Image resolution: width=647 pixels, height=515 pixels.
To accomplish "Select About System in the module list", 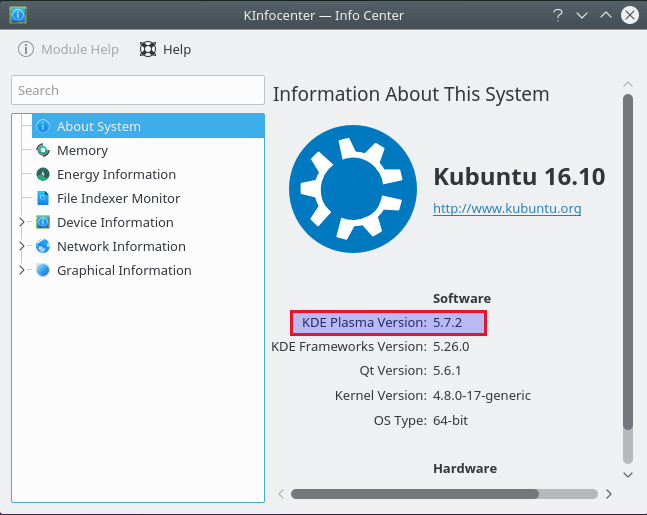I will (148, 126).
